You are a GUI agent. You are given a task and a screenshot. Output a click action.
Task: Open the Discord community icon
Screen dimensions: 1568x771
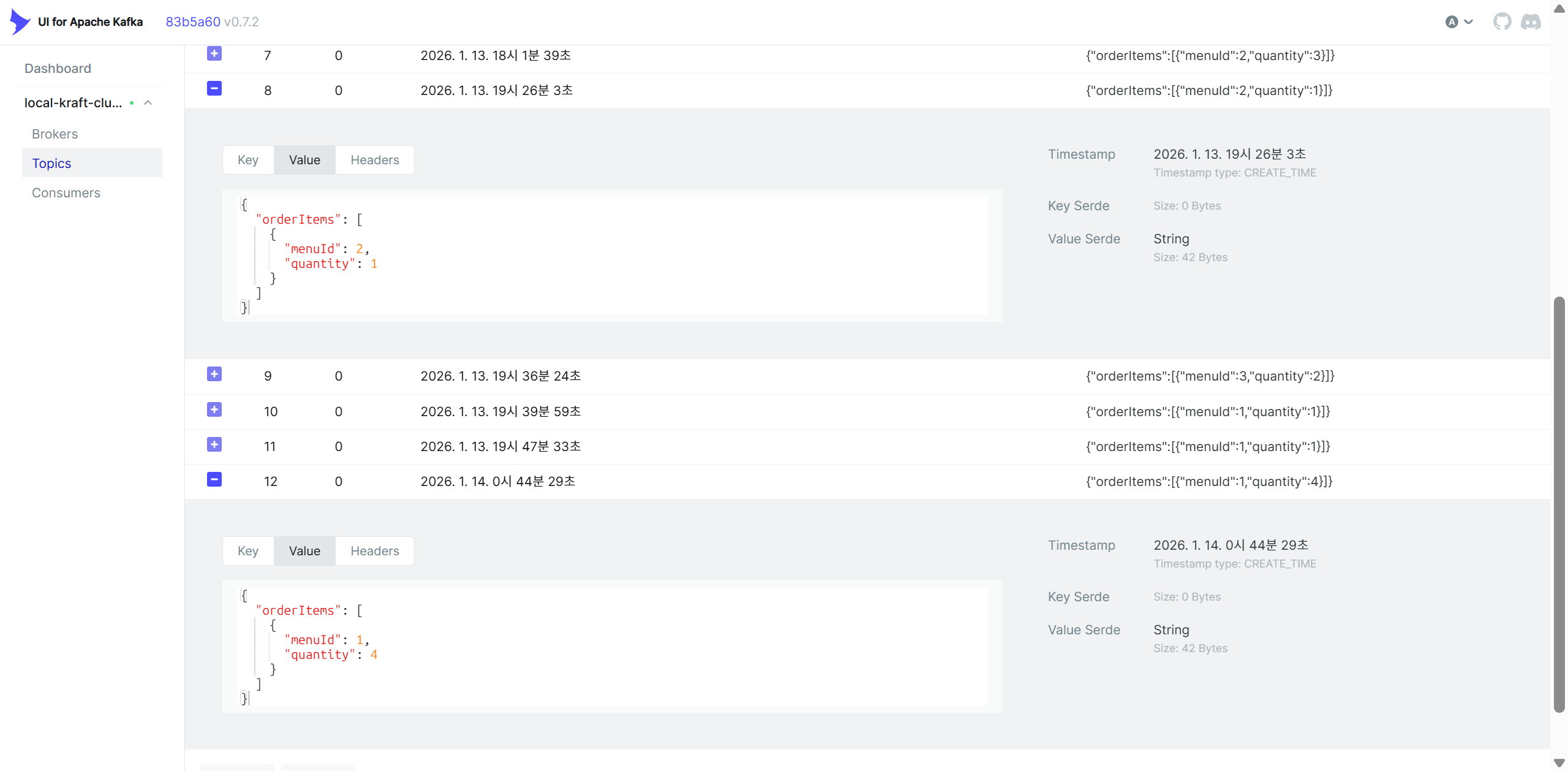pos(1531,22)
